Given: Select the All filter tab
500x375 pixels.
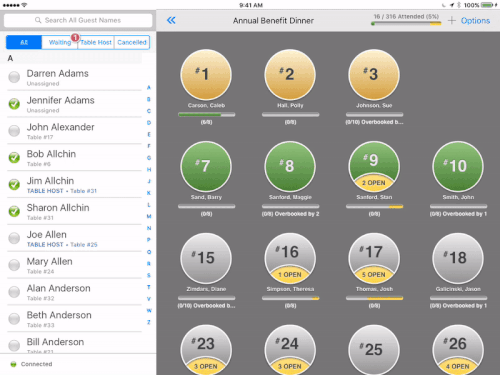Looking at the screenshot, I should [x=24, y=42].
